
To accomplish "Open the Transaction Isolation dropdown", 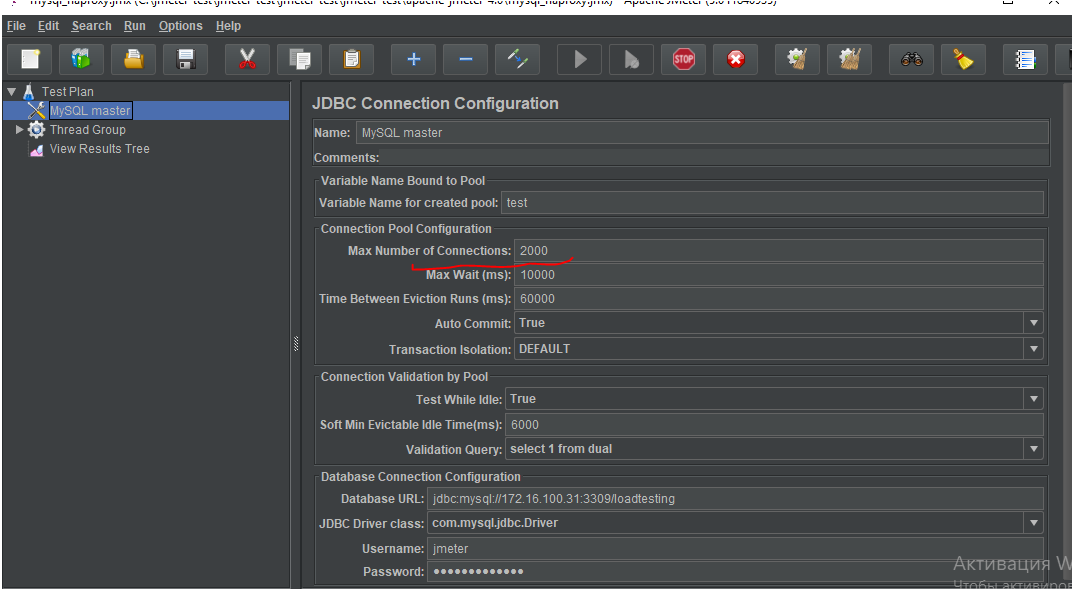I will tap(1033, 348).
